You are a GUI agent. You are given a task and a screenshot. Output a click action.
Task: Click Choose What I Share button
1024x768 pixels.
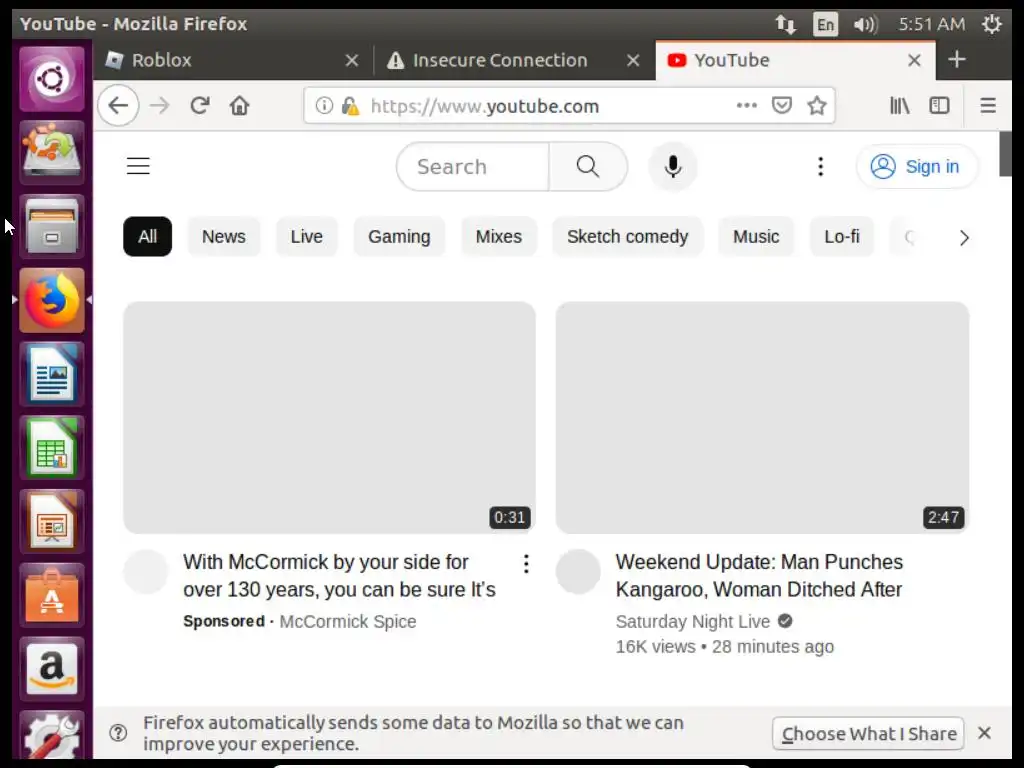[869, 733]
